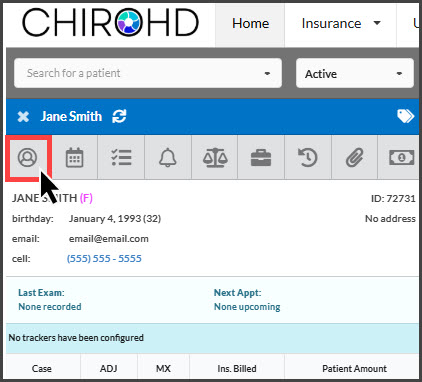Click the Search for a patient field
The width and height of the screenshot is (422, 382).
148,73
